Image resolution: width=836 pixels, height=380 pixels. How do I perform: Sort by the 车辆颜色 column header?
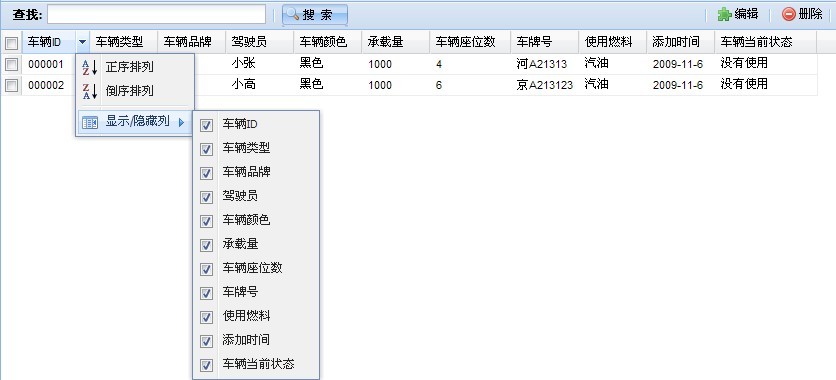[327, 42]
